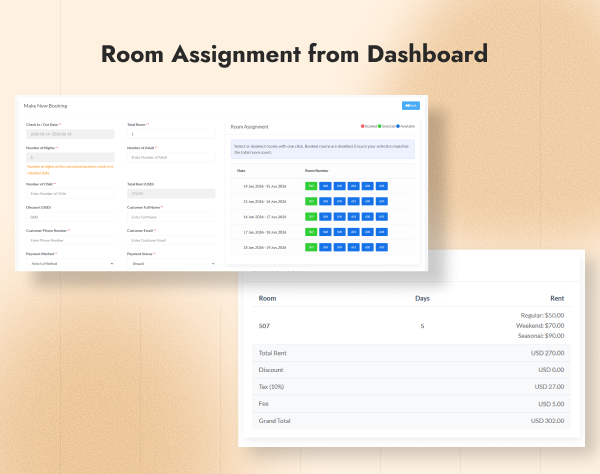Open the Payment Method dropdown

(70, 264)
